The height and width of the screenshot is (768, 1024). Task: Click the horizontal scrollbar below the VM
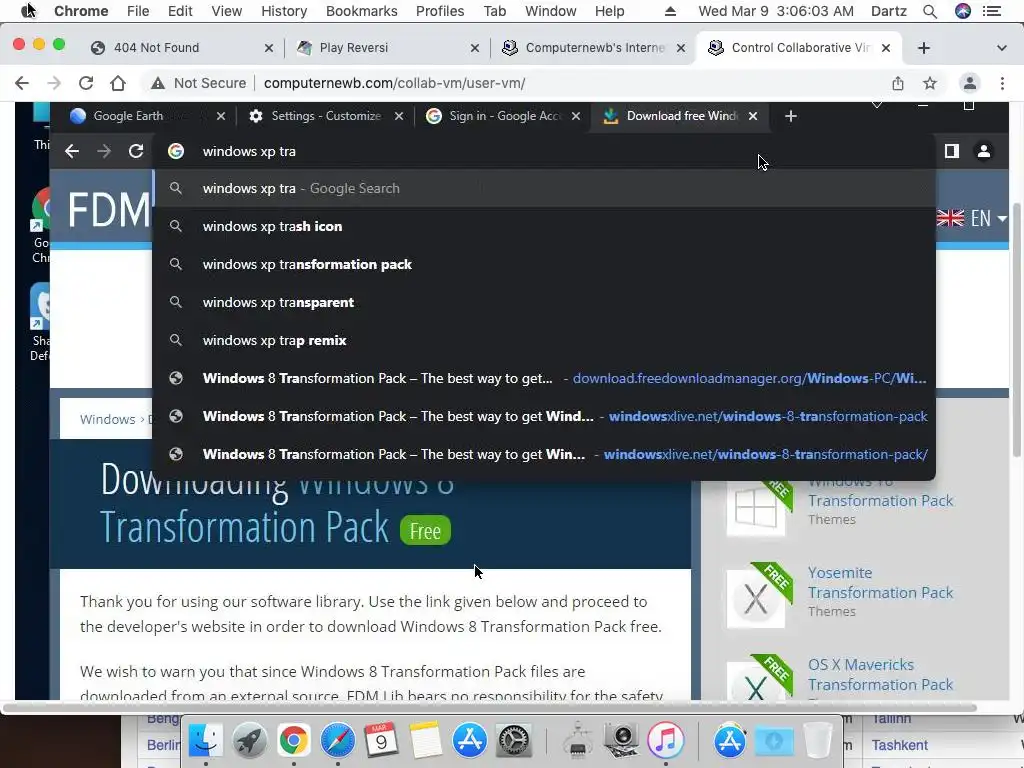490,708
